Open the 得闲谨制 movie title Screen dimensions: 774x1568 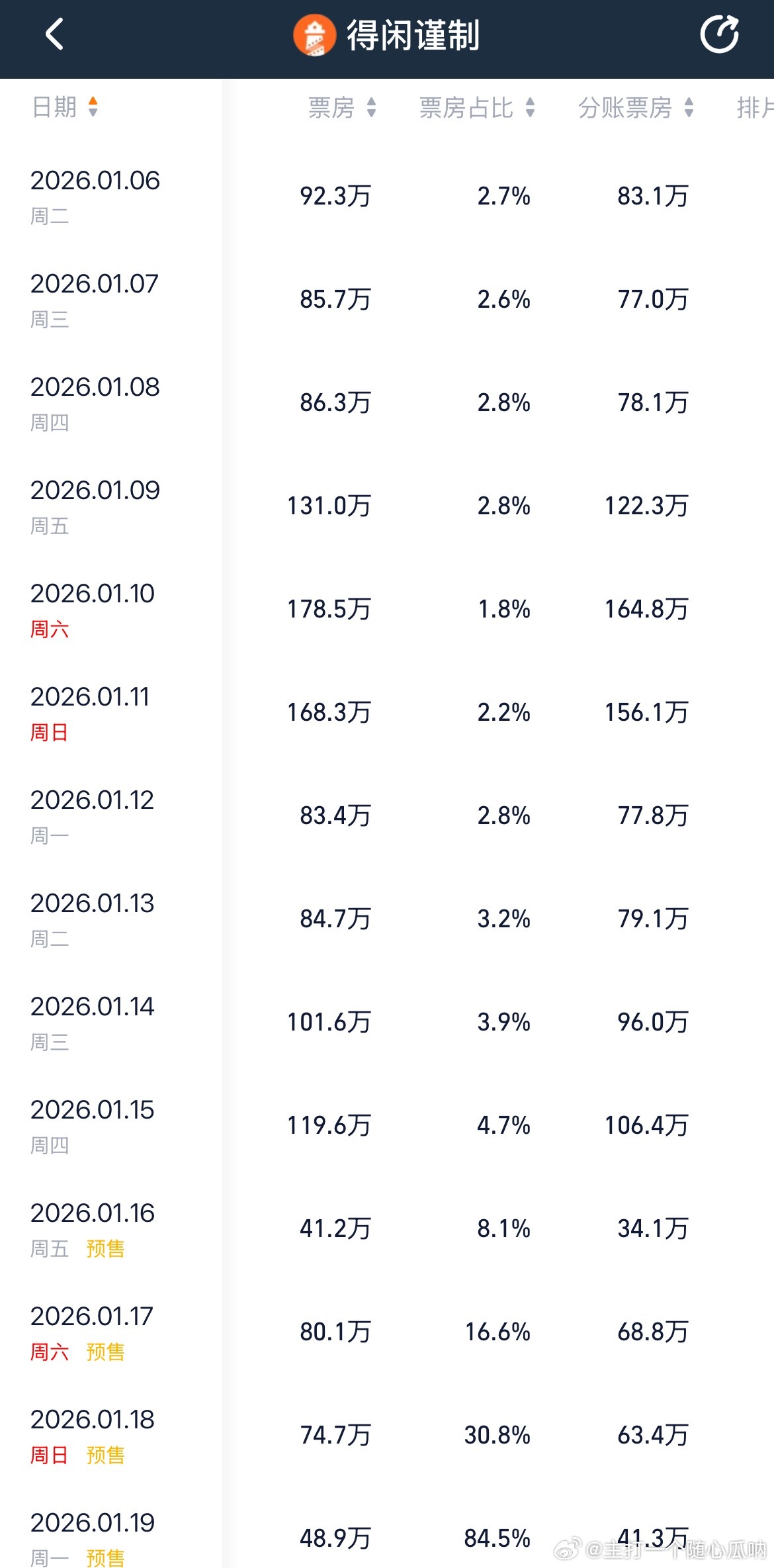point(413,35)
